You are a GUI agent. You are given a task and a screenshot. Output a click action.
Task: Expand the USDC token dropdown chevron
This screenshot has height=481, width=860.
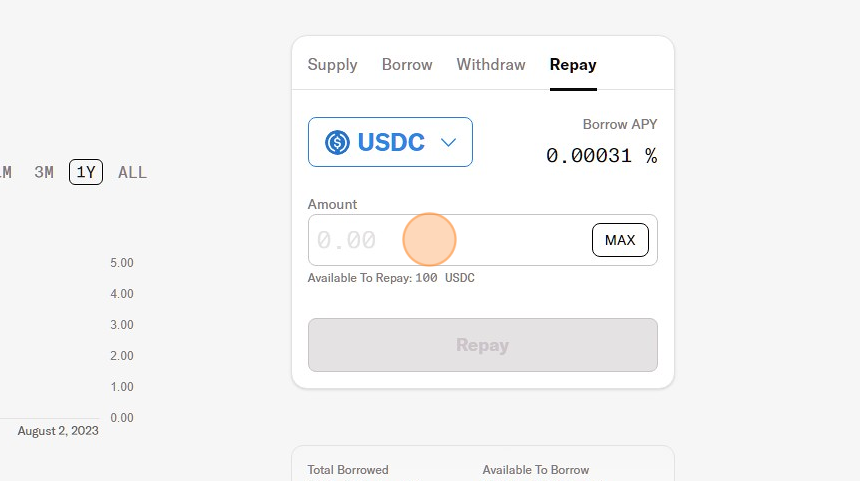tap(449, 142)
